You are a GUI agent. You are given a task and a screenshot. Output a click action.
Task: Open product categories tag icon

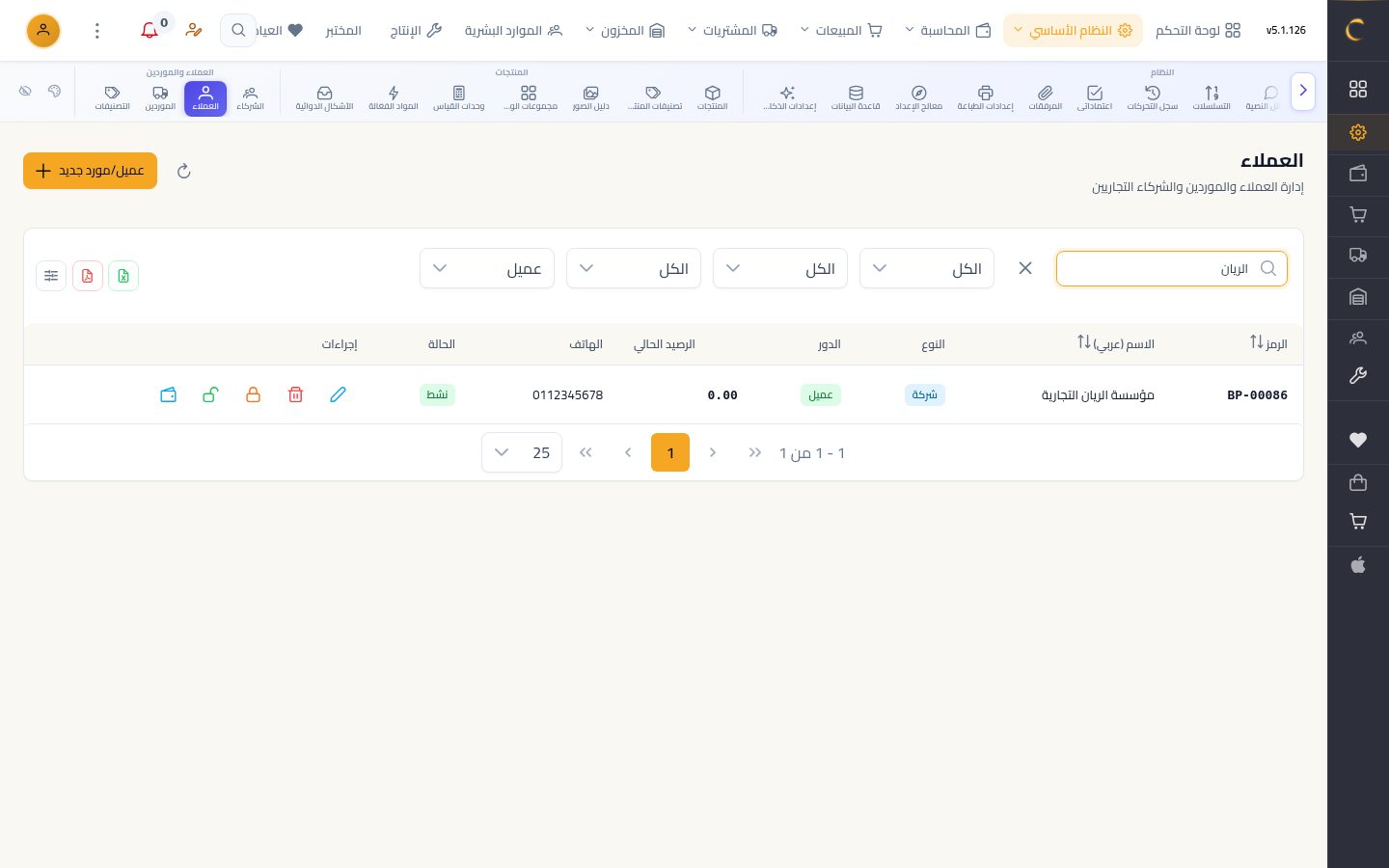pos(654,97)
